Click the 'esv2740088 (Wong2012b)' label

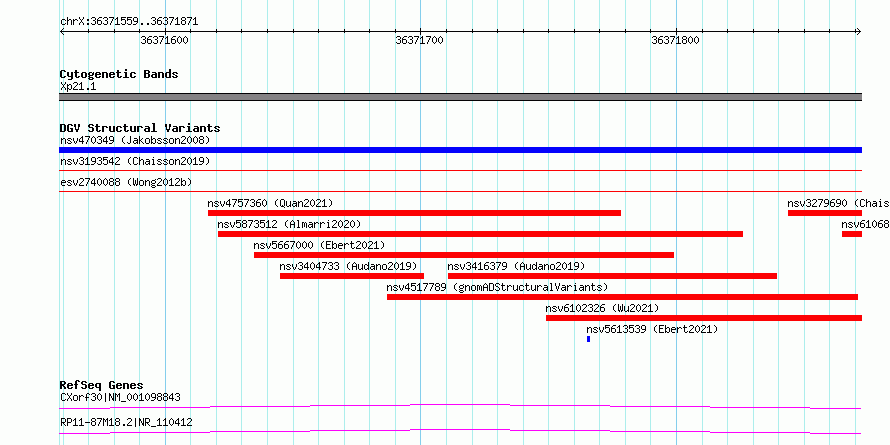point(126,182)
